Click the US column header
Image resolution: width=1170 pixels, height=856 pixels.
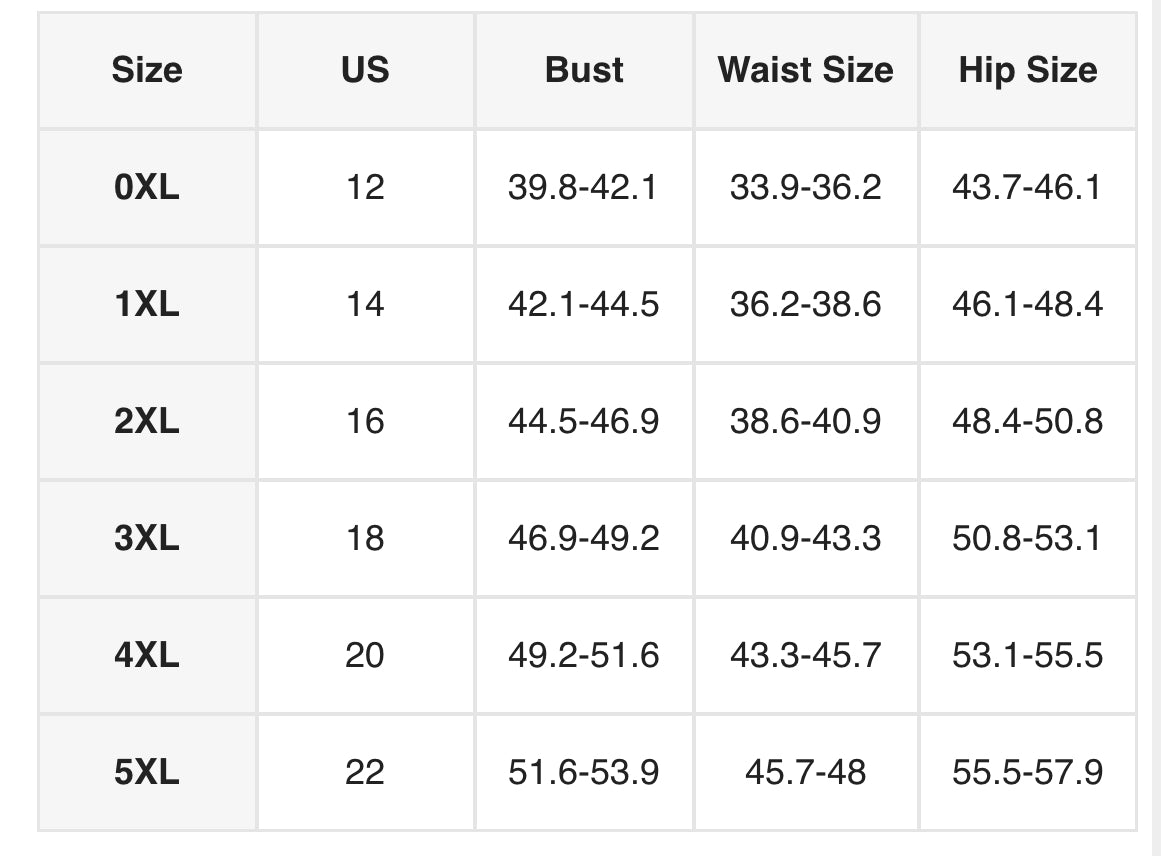point(365,70)
